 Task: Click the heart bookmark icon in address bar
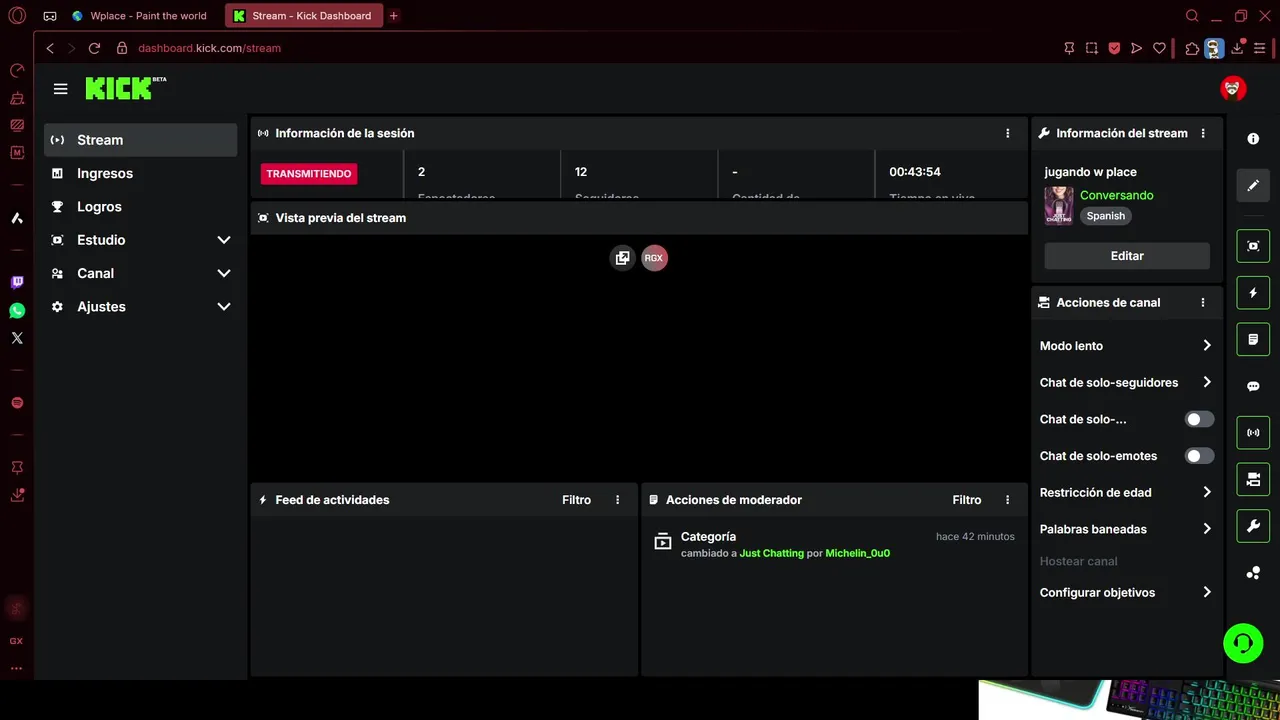(1160, 48)
